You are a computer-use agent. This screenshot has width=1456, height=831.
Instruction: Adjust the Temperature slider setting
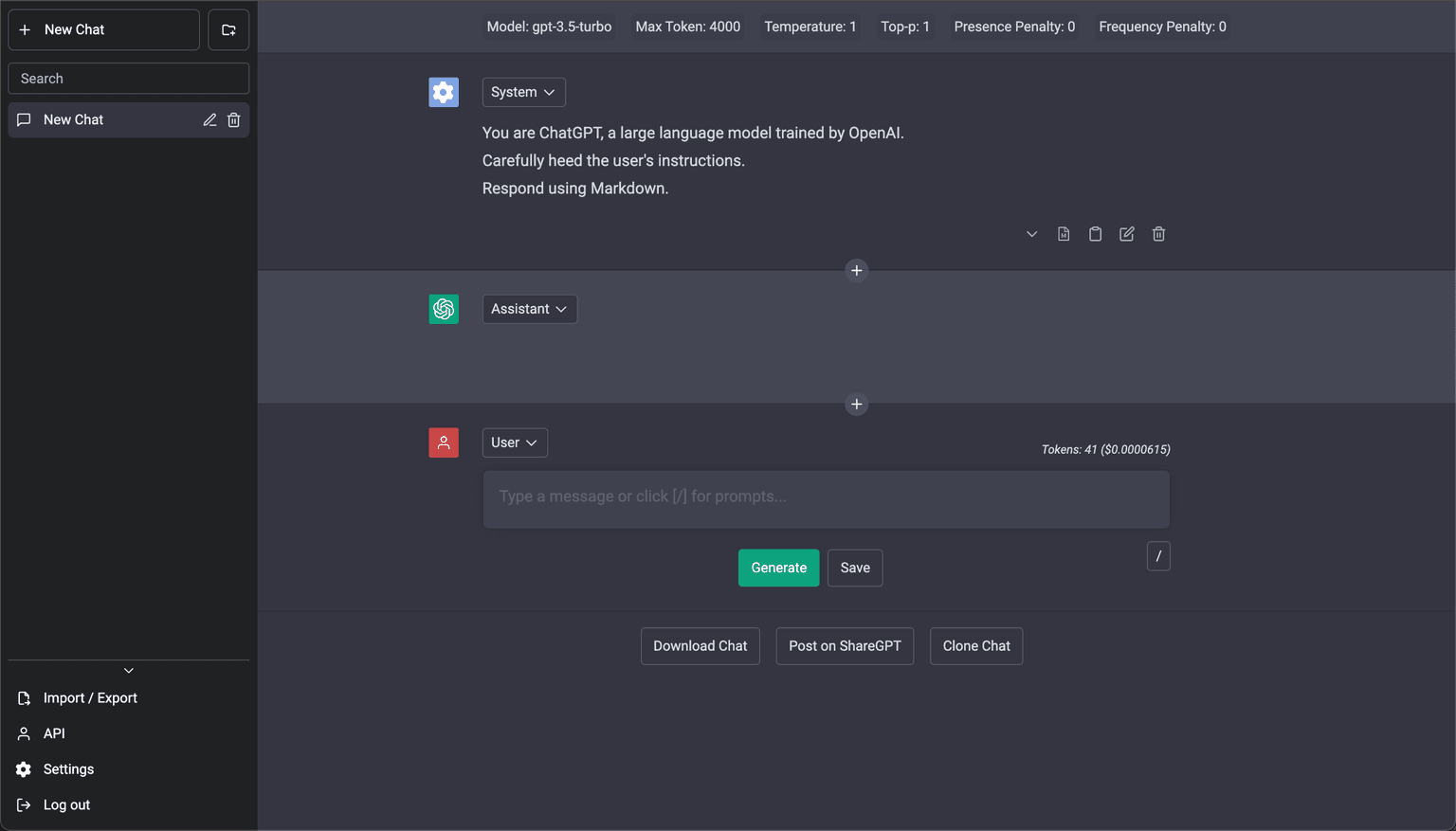click(x=810, y=27)
